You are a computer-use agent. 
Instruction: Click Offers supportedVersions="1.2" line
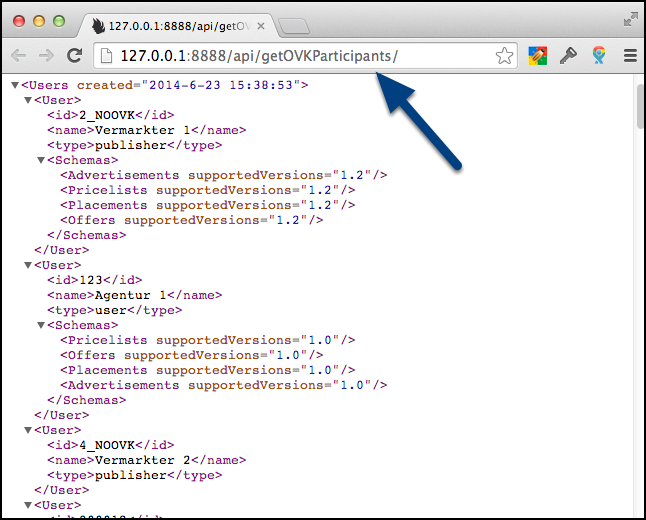[192, 220]
